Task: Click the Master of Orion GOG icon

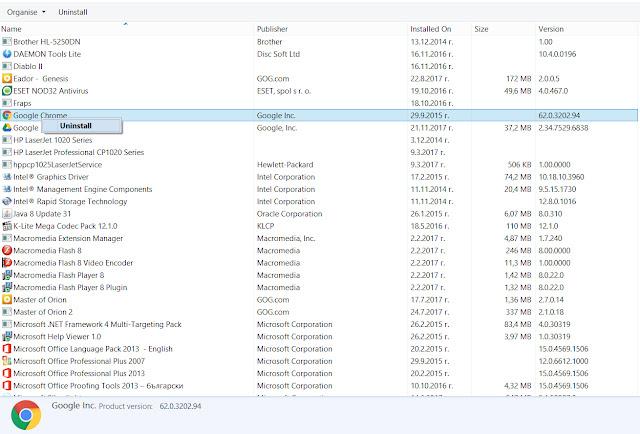Action: click(7, 300)
